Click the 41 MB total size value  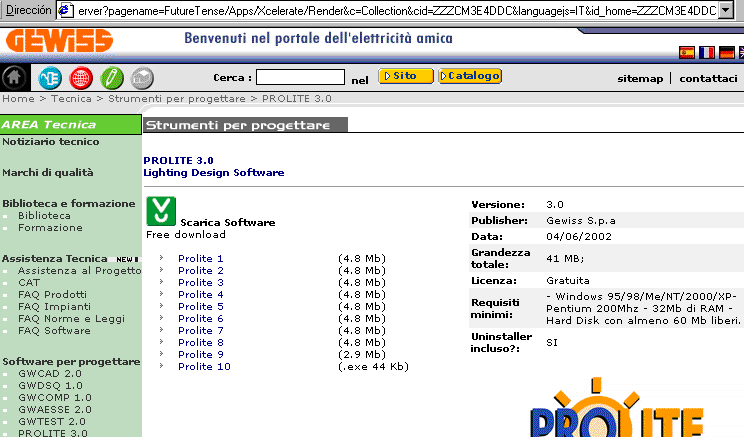coord(565,259)
